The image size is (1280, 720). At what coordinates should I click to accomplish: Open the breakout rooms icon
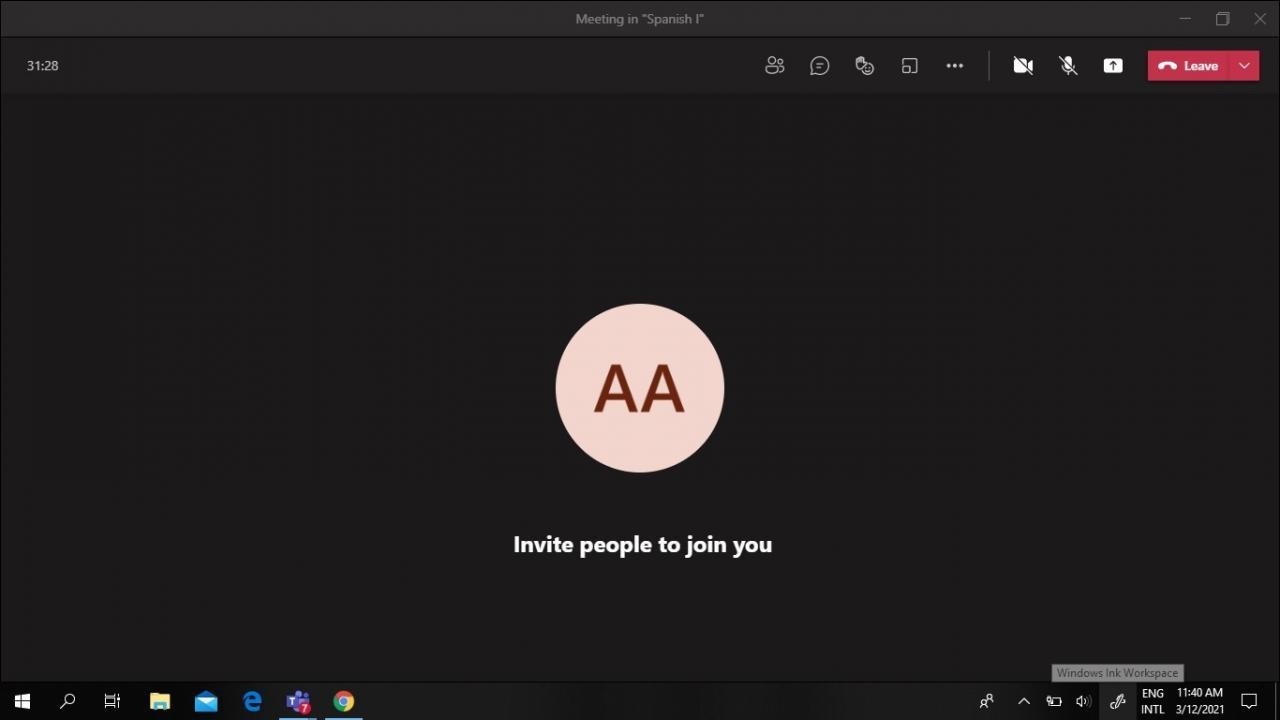click(x=909, y=66)
